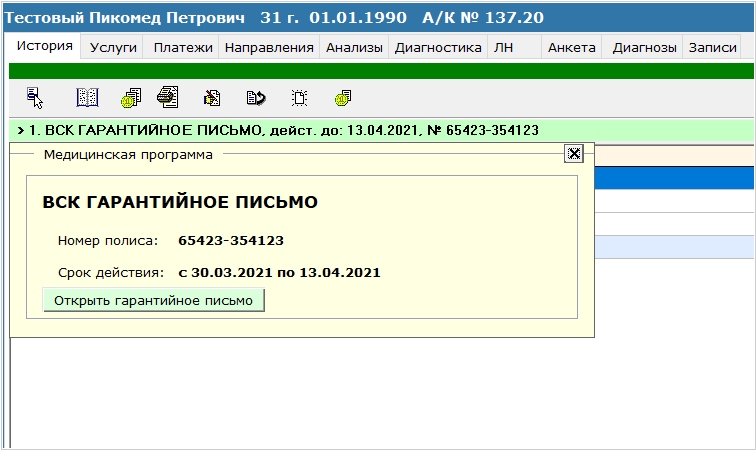
Task: Click the Срок действия label
Action: coord(111,273)
